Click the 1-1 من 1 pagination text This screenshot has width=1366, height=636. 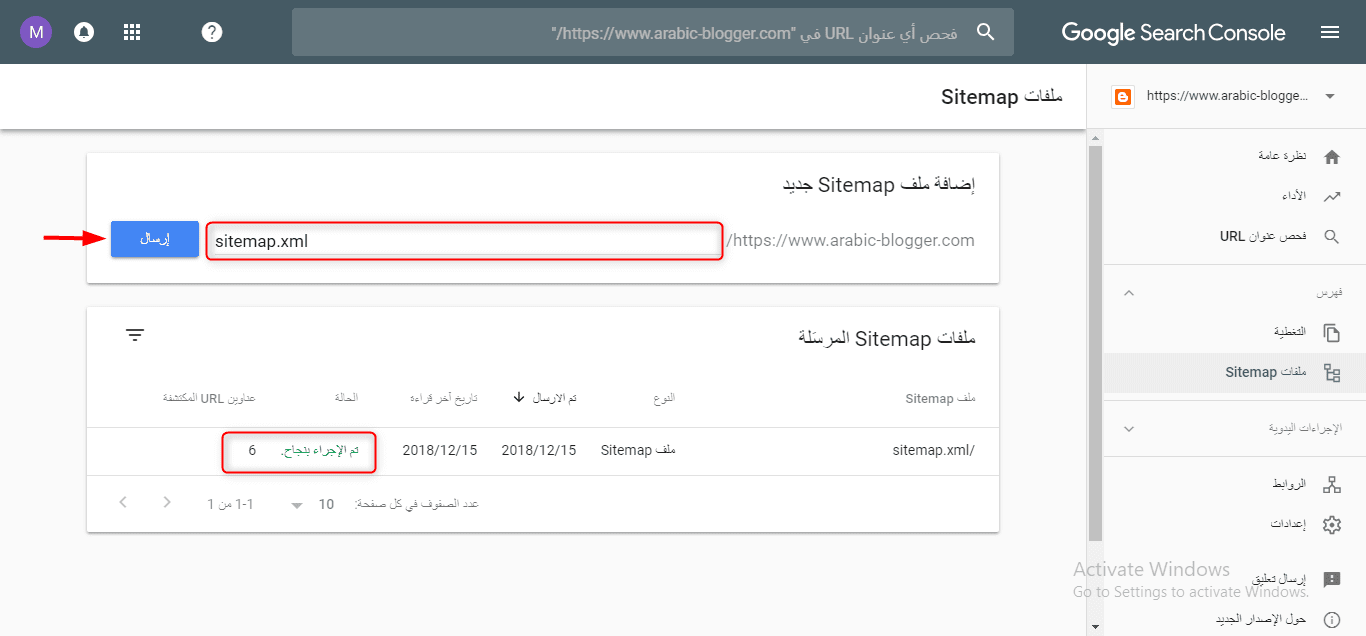(x=230, y=504)
